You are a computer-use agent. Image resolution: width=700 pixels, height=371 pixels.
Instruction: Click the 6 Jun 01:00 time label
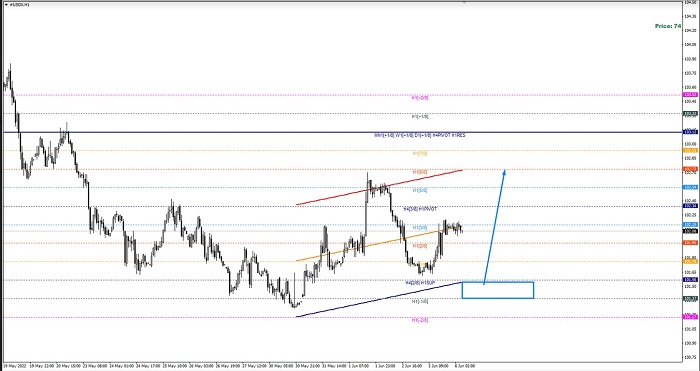pos(465,366)
